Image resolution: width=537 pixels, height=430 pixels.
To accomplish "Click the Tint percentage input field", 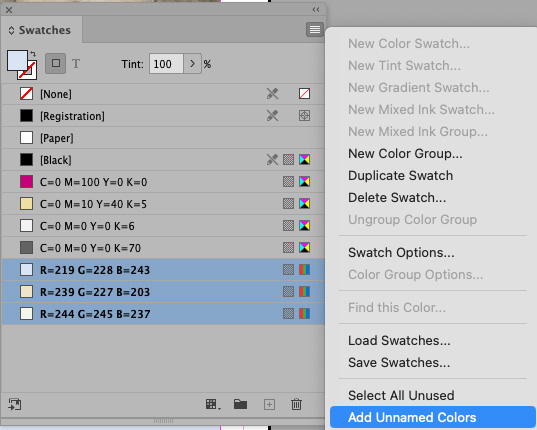I will (x=166, y=64).
